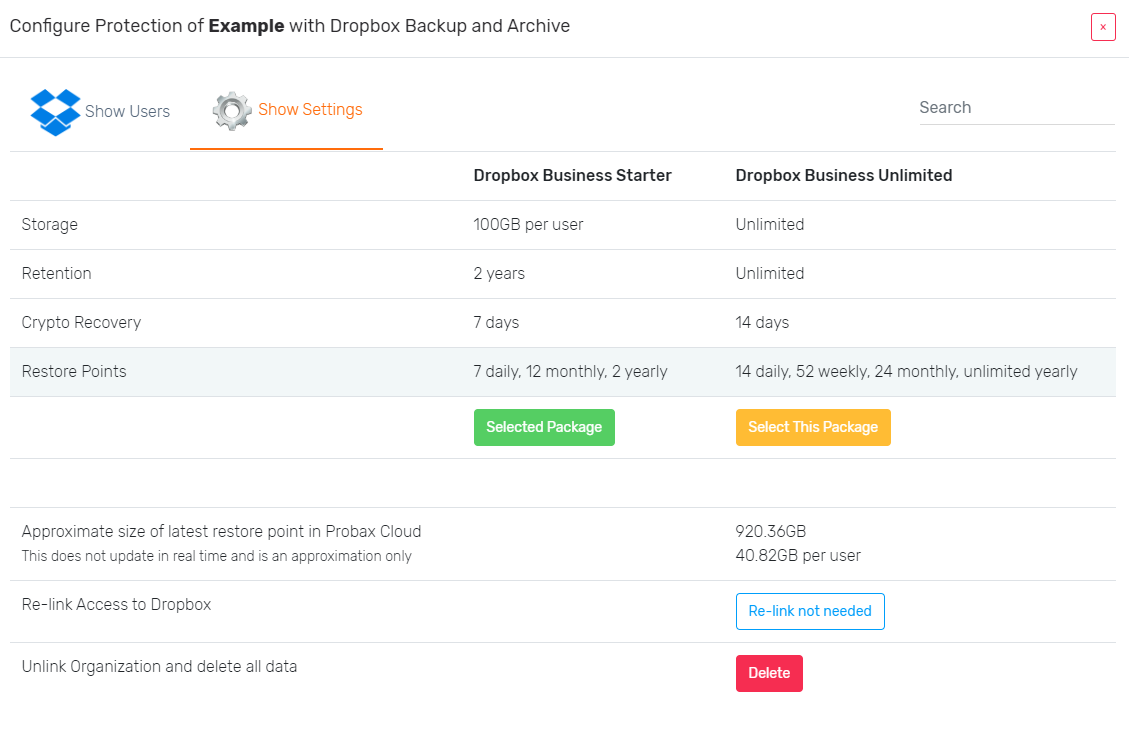This screenshot has width=1129, height=730.
Task: Open the Show Settings tab
Action: click(287, 111)
